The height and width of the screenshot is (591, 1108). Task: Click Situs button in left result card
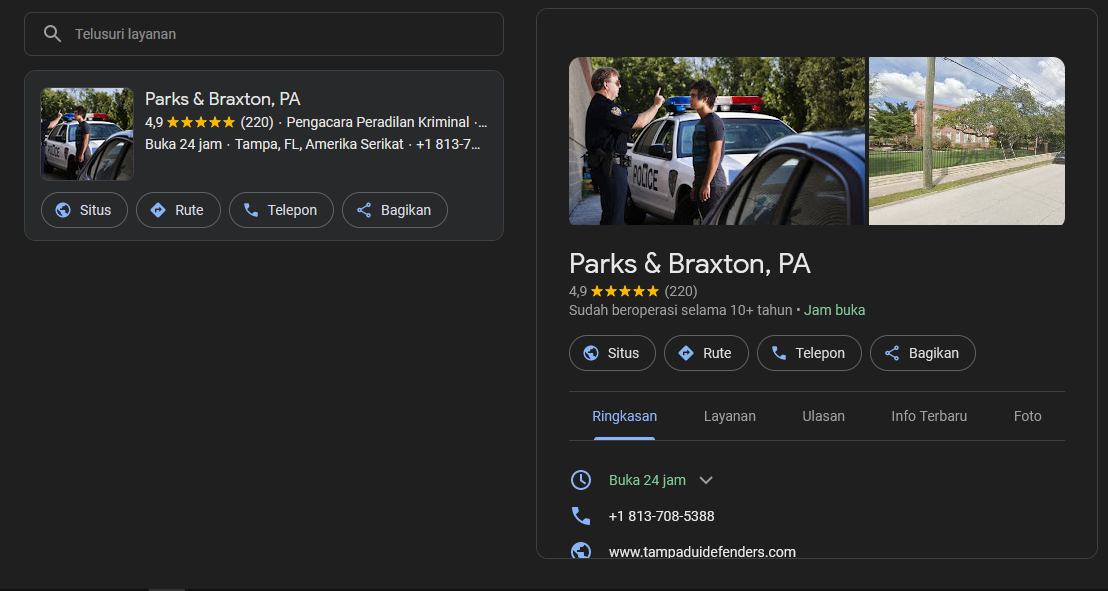84,210
